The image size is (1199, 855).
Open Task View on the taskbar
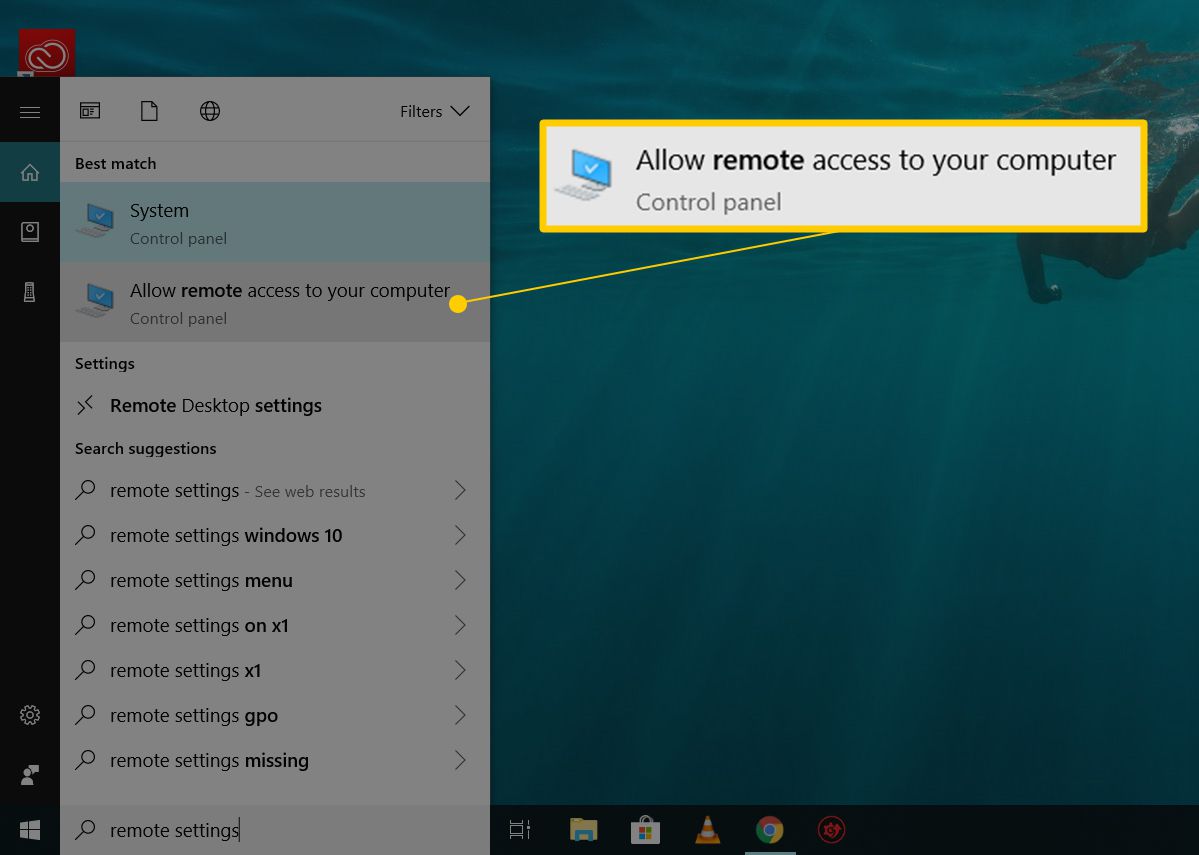[519, 829]
